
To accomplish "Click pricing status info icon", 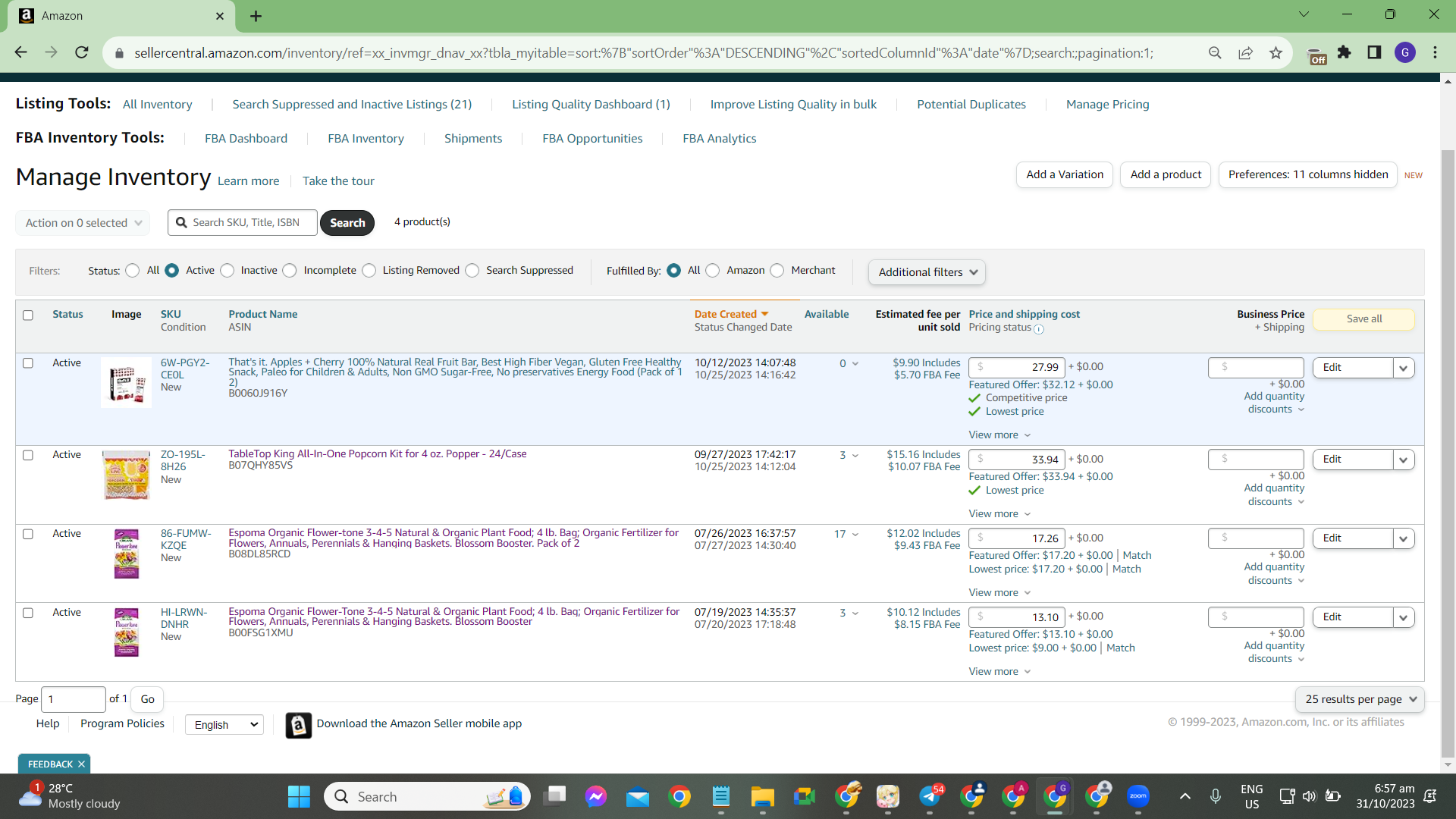I will tap(1039, 329).
